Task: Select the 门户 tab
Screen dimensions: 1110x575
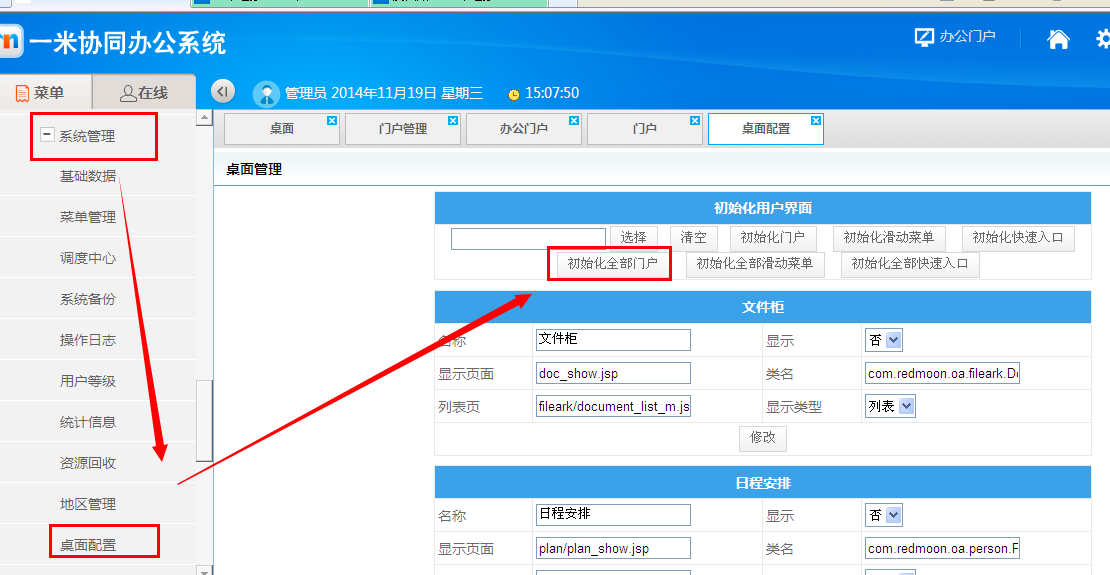Action: (645, 129)
